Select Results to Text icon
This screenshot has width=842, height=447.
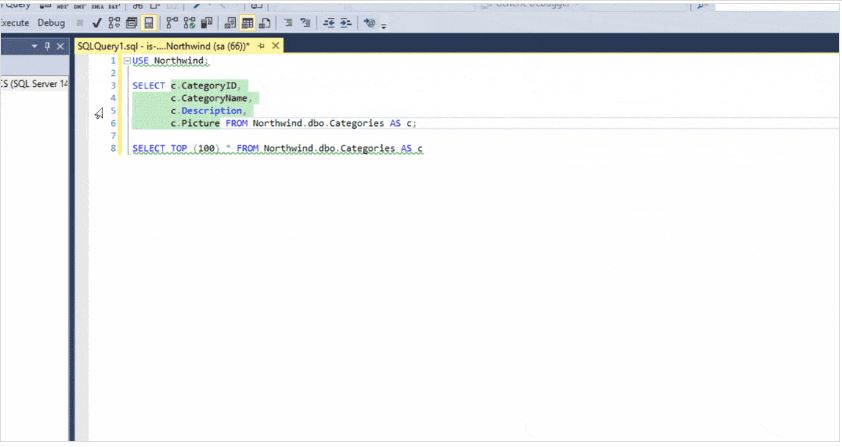(x=231, y=23)
